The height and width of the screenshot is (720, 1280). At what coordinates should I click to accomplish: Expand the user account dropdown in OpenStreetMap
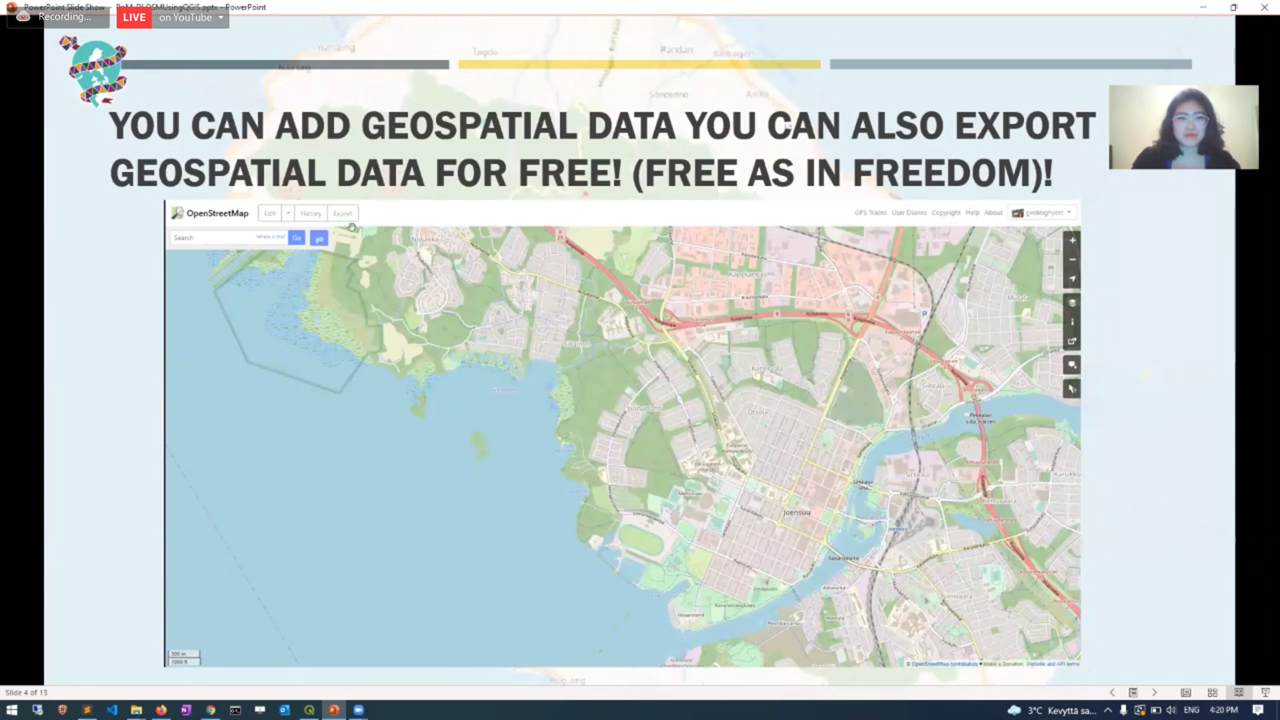pos(1043,212)
